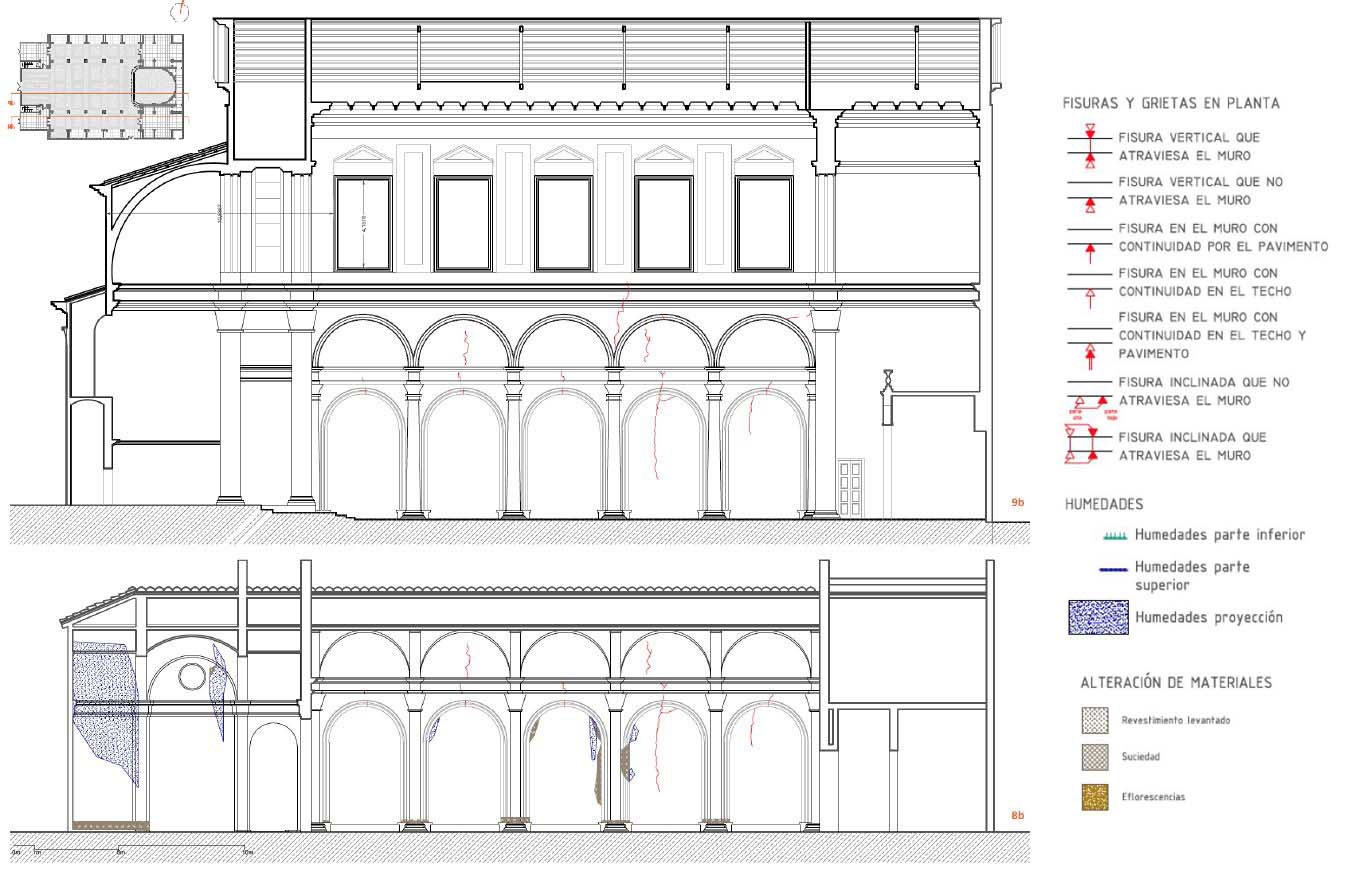The image size is (1350, 873).
Task: Click 'CONTINUIDAD POR EL PAVIMENTO' legend text
Action: coord(1223,246)
